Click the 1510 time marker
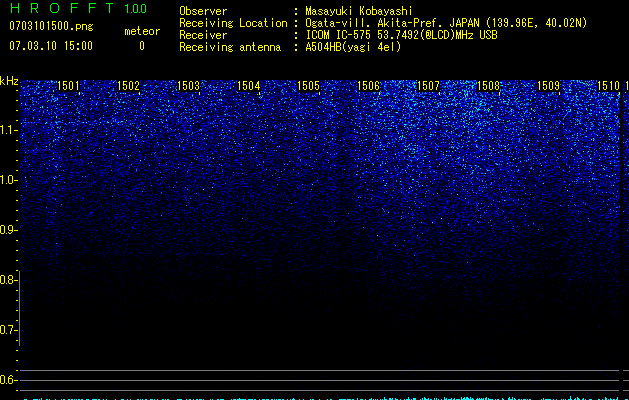629x400 pixels. [608, 86]
